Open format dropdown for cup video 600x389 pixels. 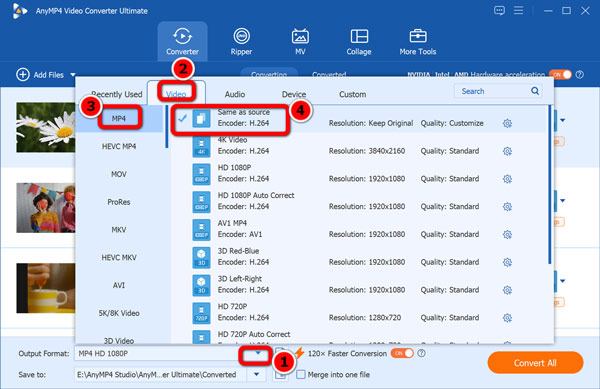coord(562,281)
